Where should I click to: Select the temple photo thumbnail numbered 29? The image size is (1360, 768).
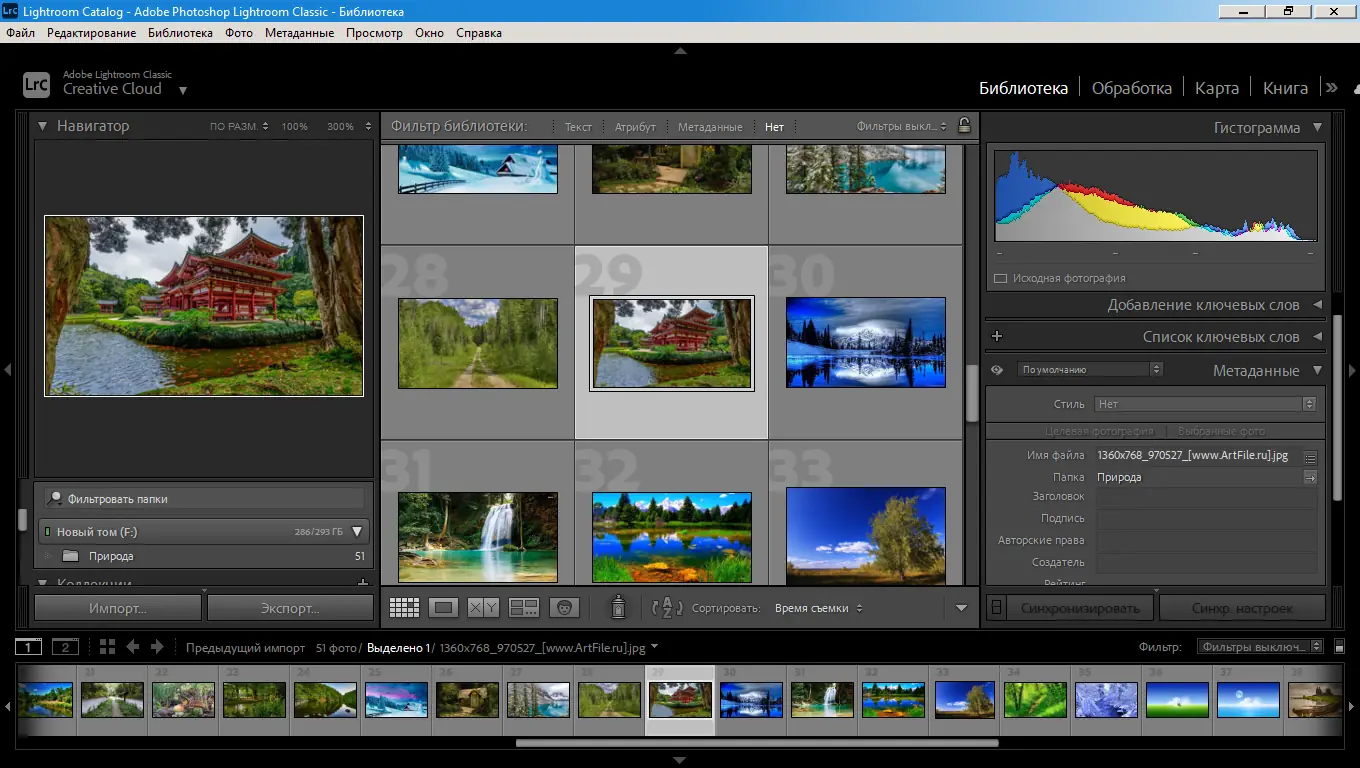[x=671, y=343]
